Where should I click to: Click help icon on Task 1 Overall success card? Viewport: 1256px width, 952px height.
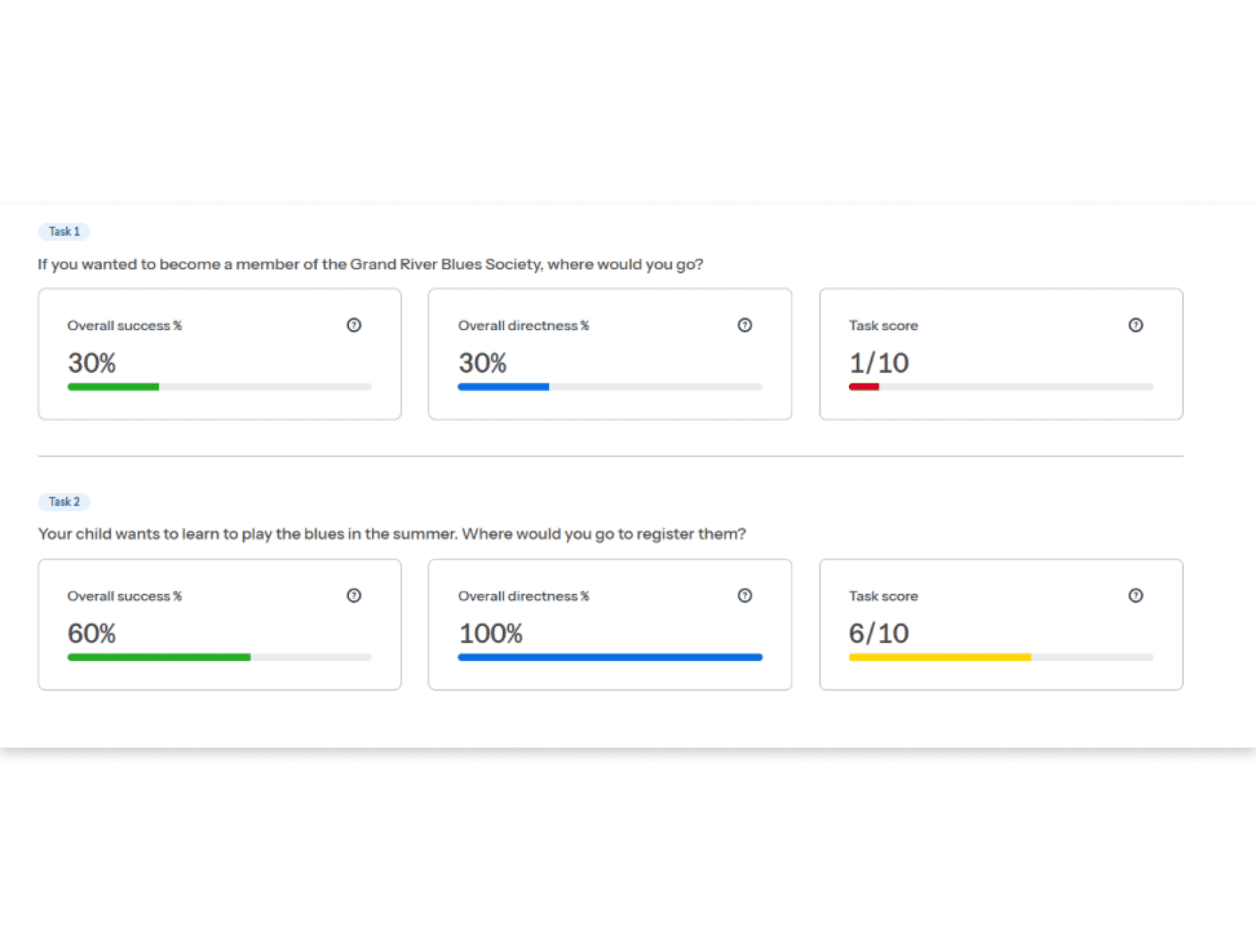[354, 325]
